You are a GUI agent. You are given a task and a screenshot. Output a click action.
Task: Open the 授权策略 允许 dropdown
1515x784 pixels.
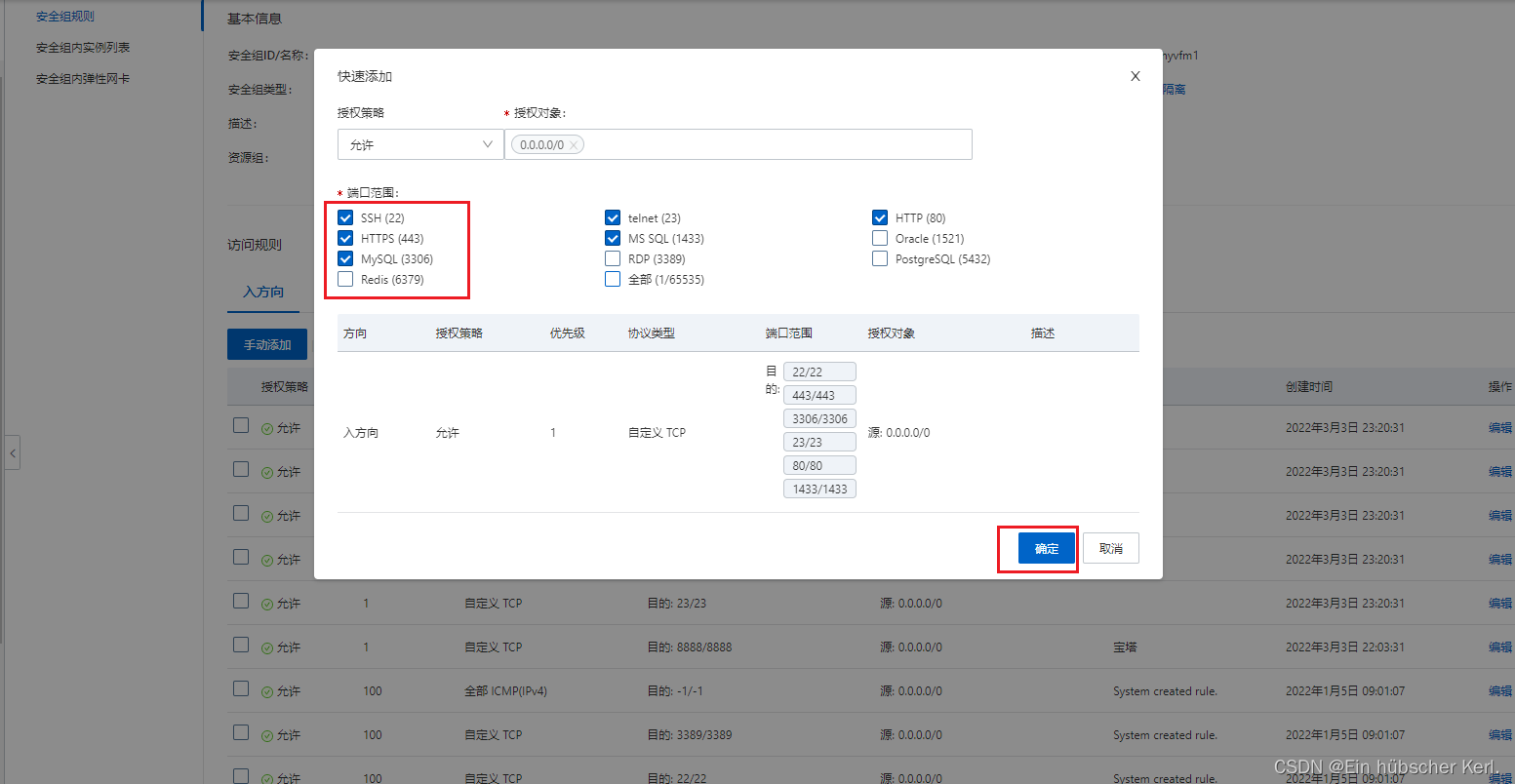pyautogui.click(x=420, y=144)
